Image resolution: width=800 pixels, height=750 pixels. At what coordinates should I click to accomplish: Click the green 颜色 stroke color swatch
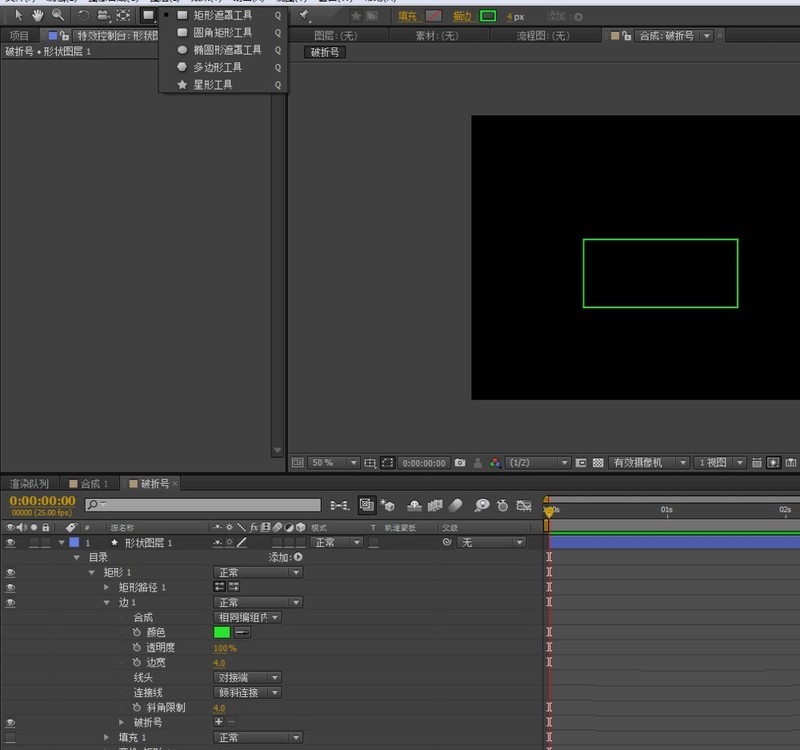pyautogui.click(x=221, y=632)
